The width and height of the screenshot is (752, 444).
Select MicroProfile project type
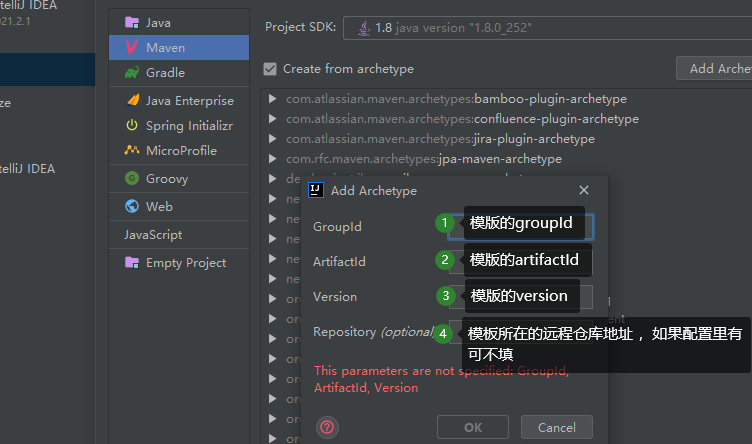pos(179,151)
